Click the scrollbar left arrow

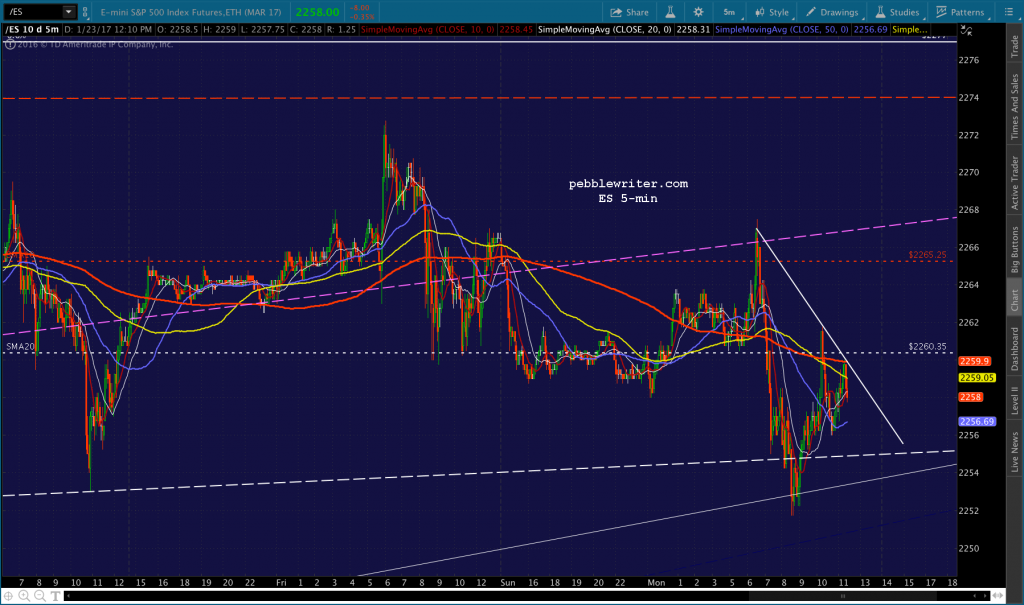pos(67,596)
